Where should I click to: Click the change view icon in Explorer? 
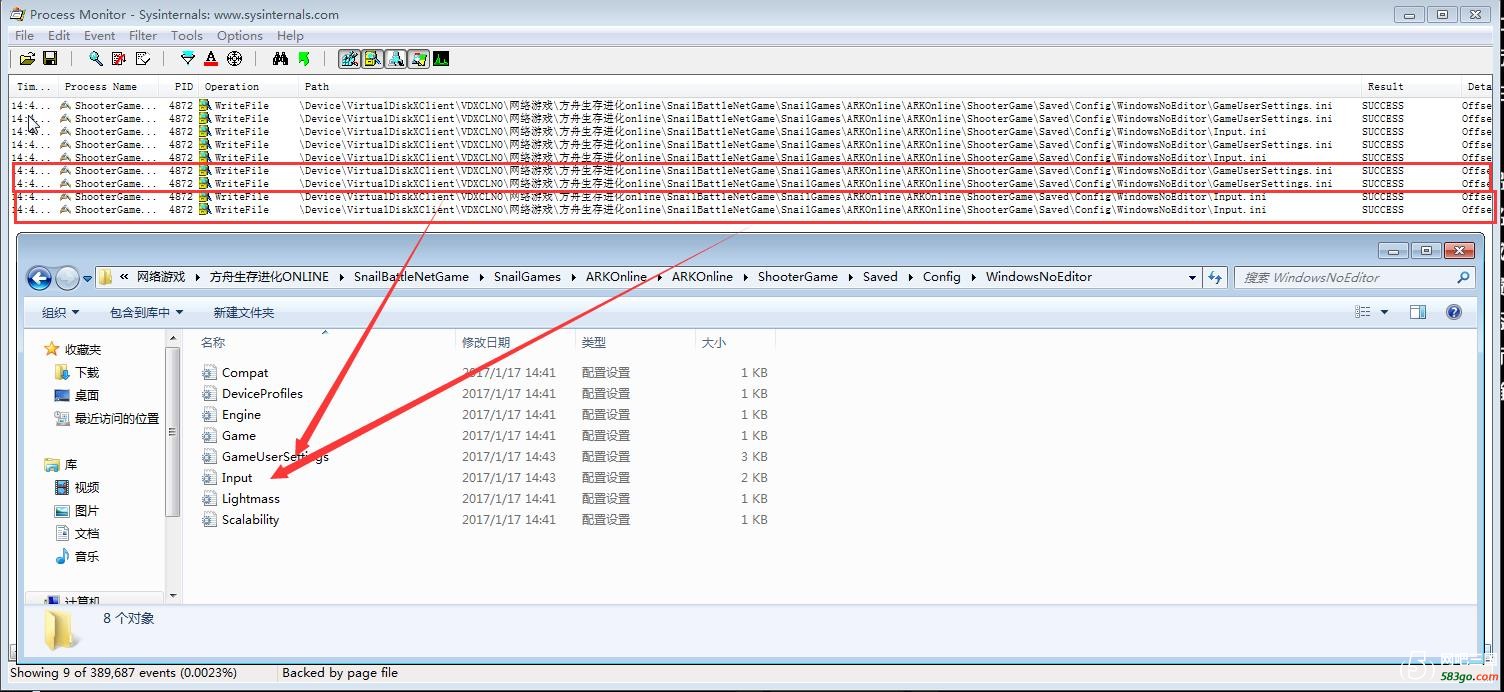pyautogui.click(x=1363, y=312)
